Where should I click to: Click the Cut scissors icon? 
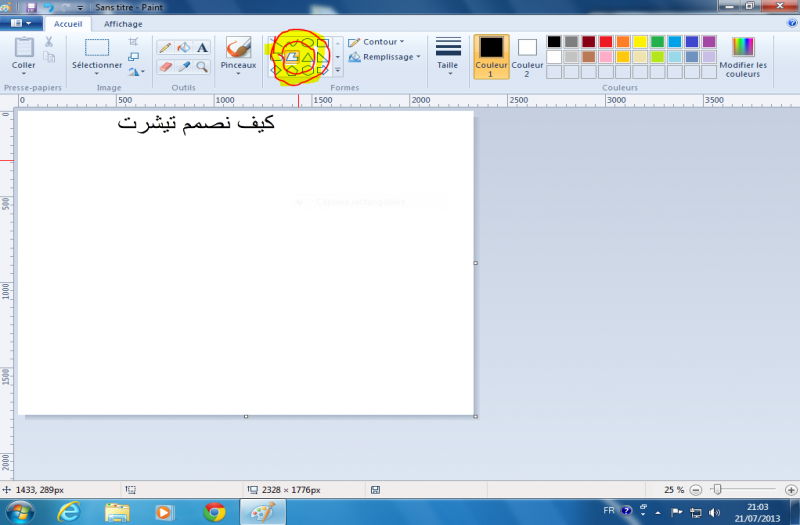[49, 42]
